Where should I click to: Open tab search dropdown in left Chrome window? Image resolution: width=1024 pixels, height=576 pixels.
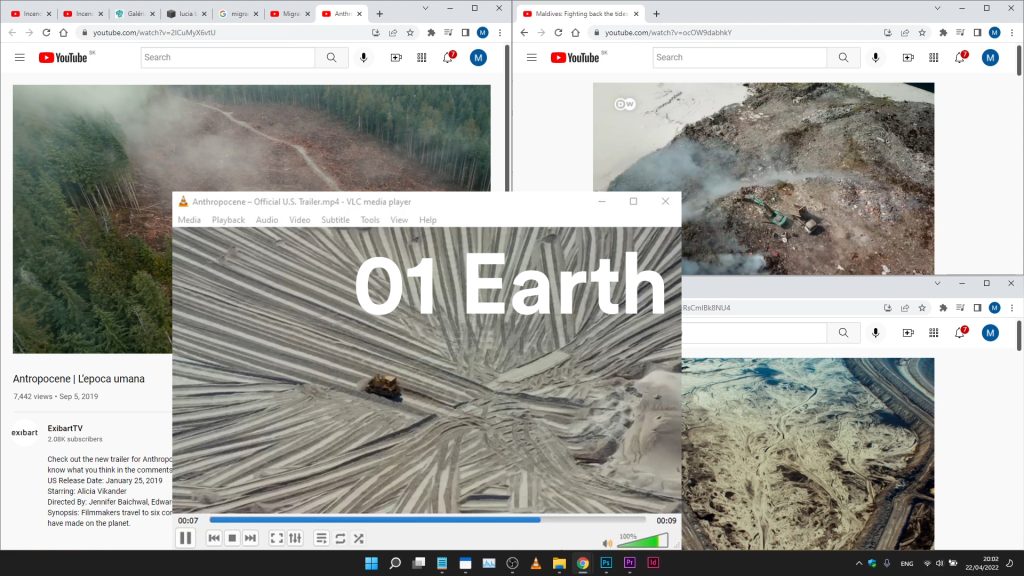(425, 8)
